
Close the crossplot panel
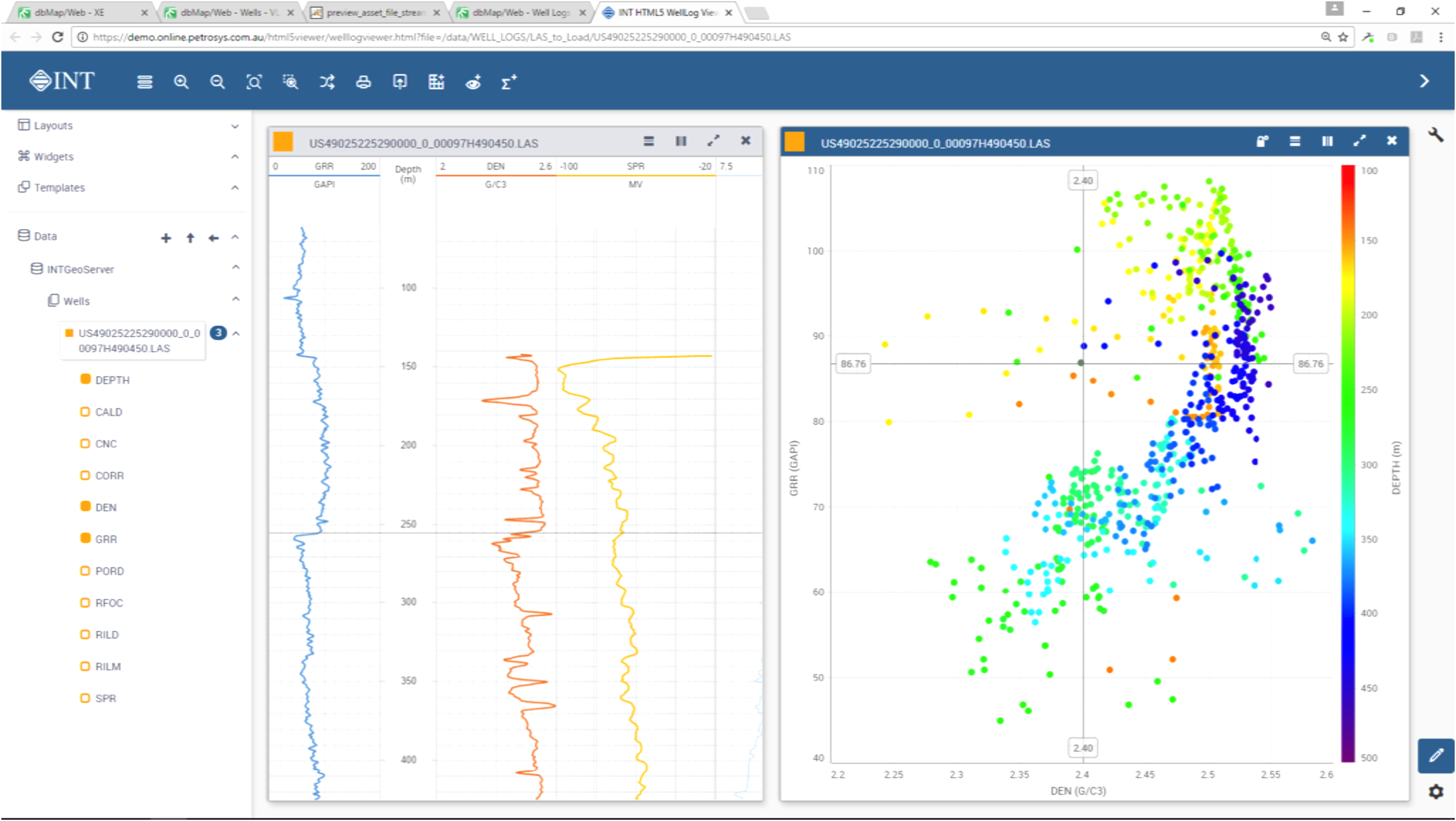click(x=1392, y=141)
